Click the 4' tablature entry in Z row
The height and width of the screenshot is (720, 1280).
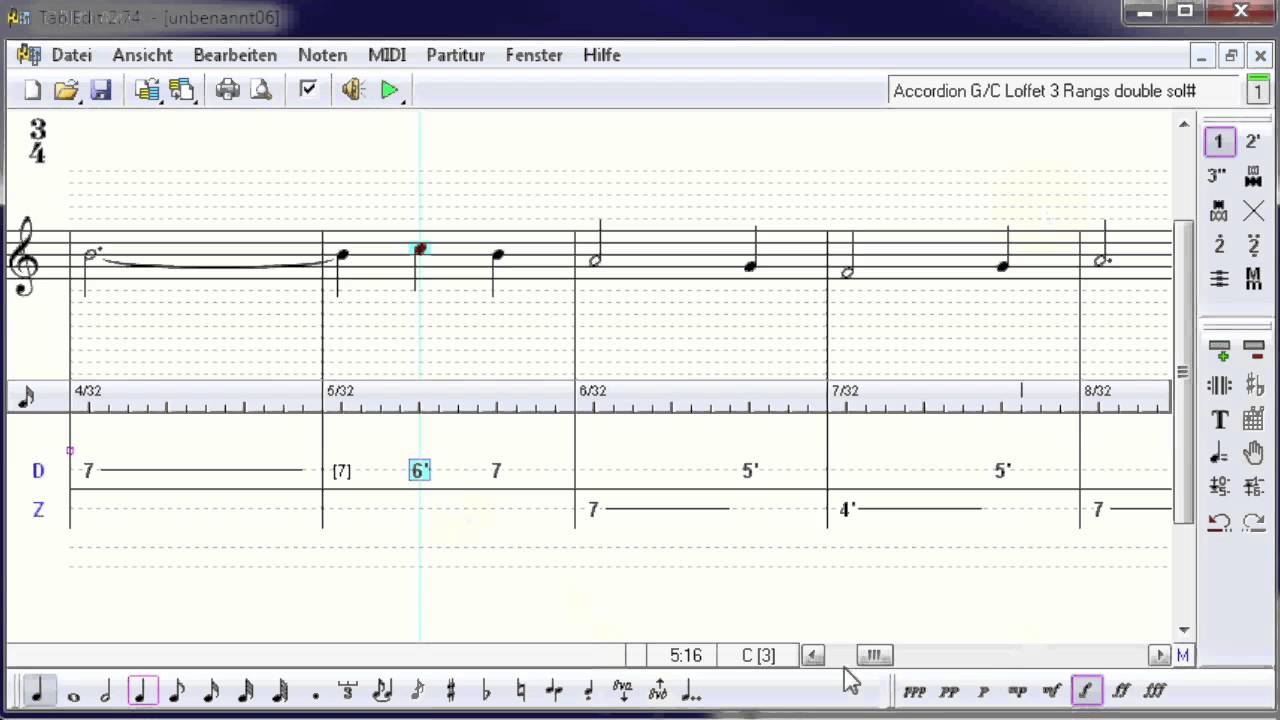click(x=847, y=509)
